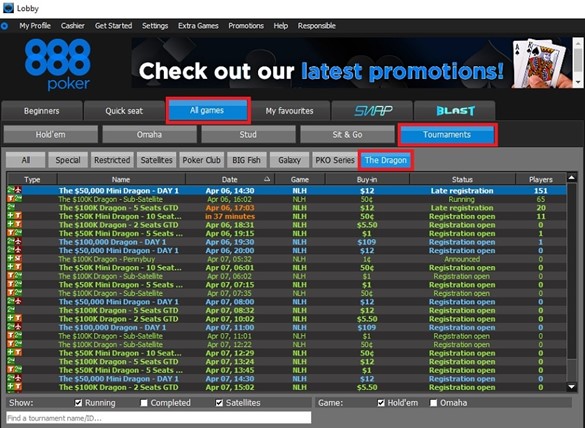
Task: Click the 888poker logo
Action: coord(58,65)
